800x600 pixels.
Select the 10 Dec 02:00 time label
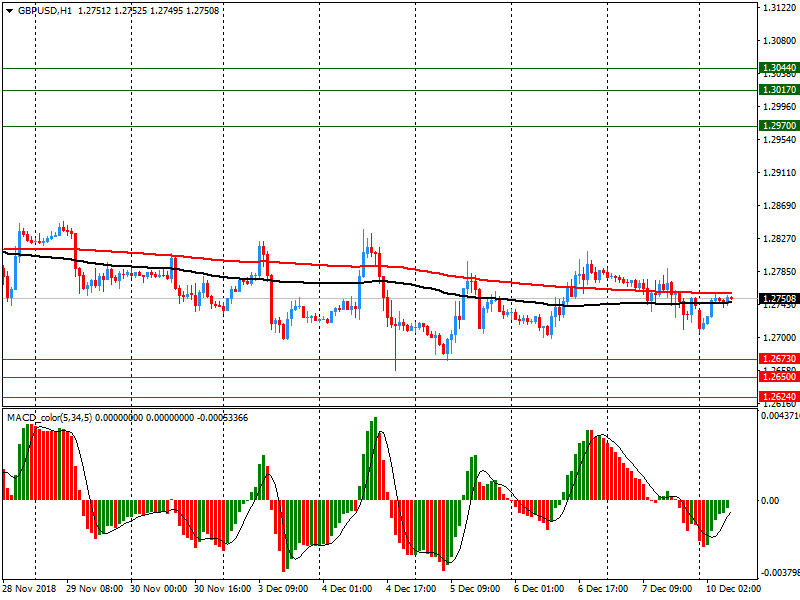[734, 589]
